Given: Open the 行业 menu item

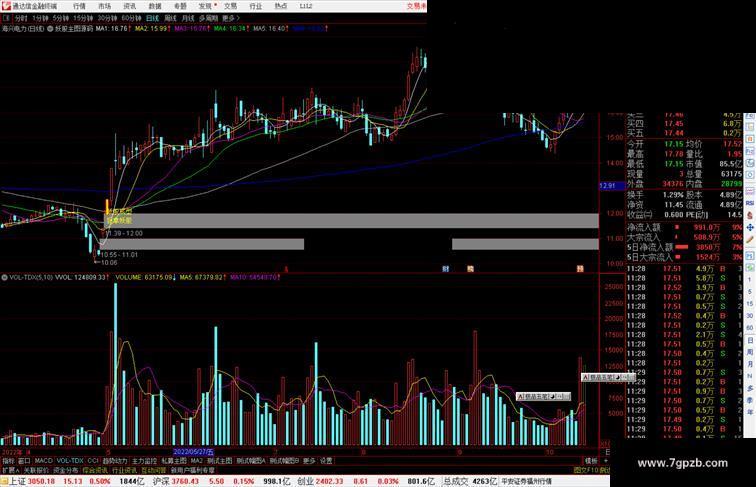Looking at the screenshot, I should click(x=256, y=6).
